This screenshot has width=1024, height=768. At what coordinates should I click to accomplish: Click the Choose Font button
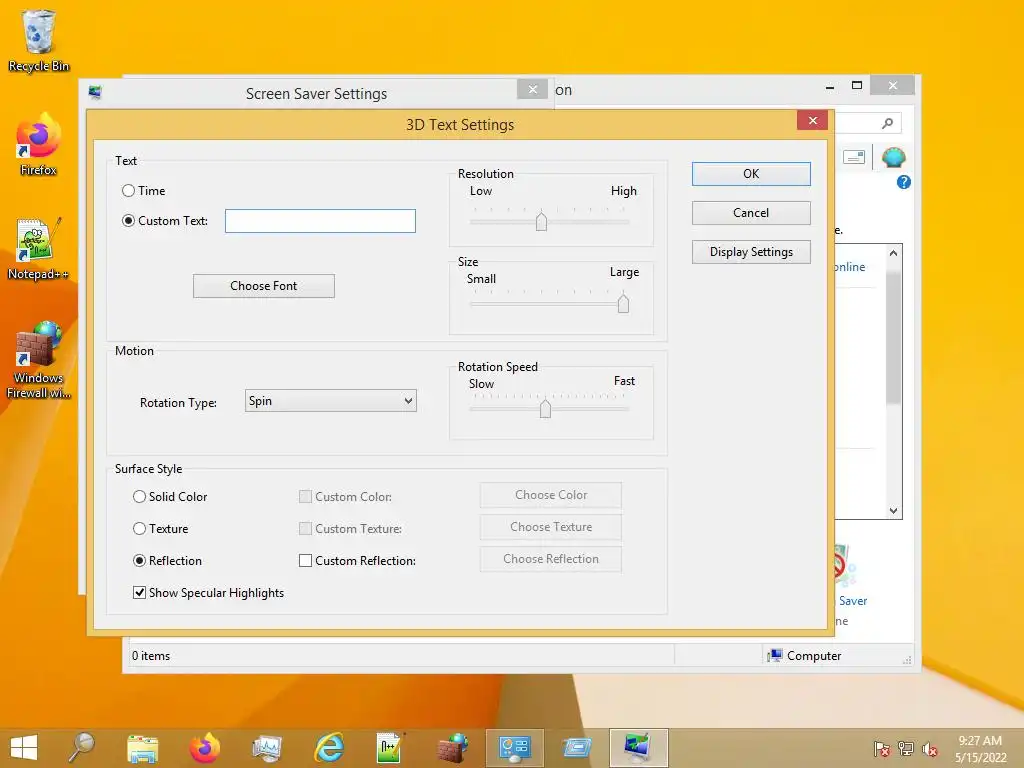[264, 286]
